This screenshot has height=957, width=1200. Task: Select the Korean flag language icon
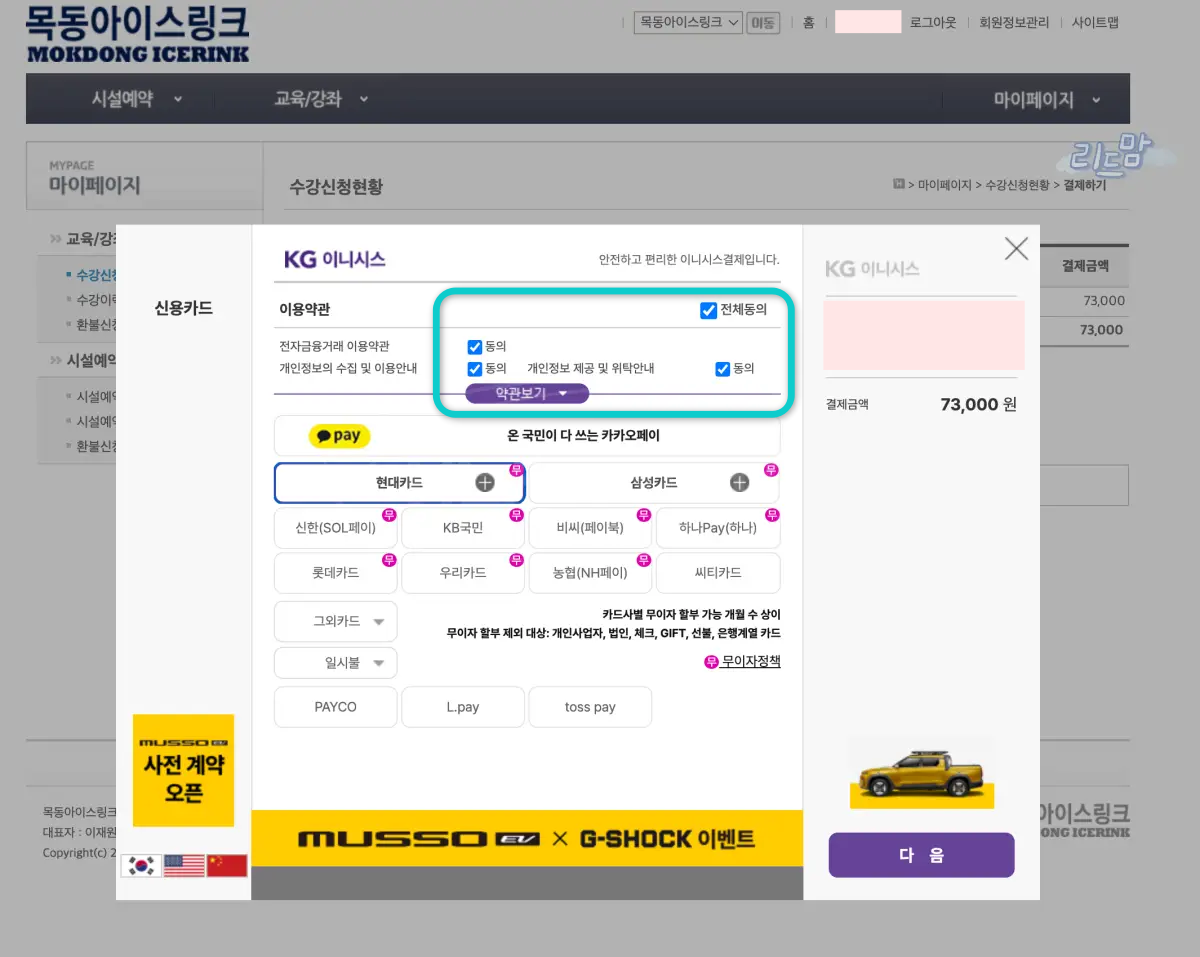click(141, 866)
